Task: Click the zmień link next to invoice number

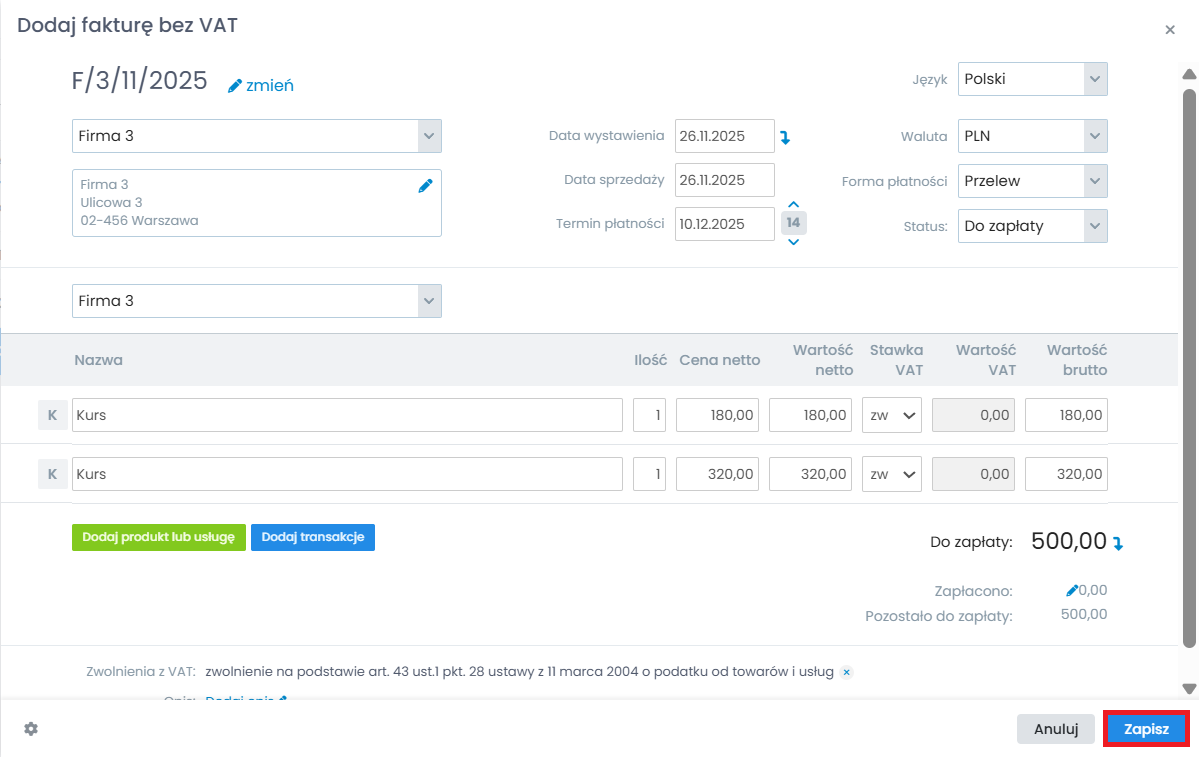Action: 261,86
